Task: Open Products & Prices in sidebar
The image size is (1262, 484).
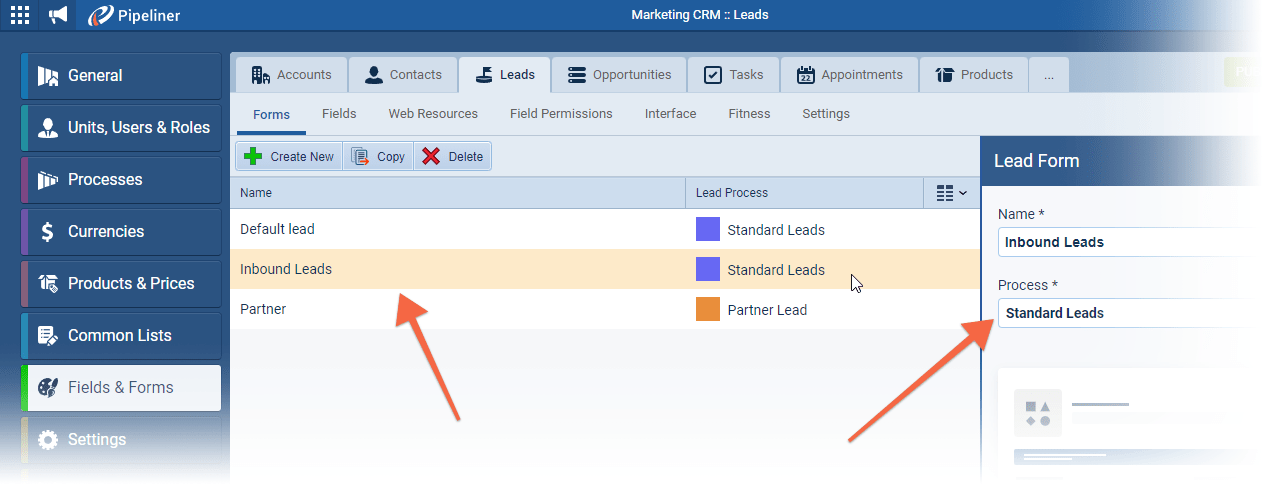Action: (121, 283)
